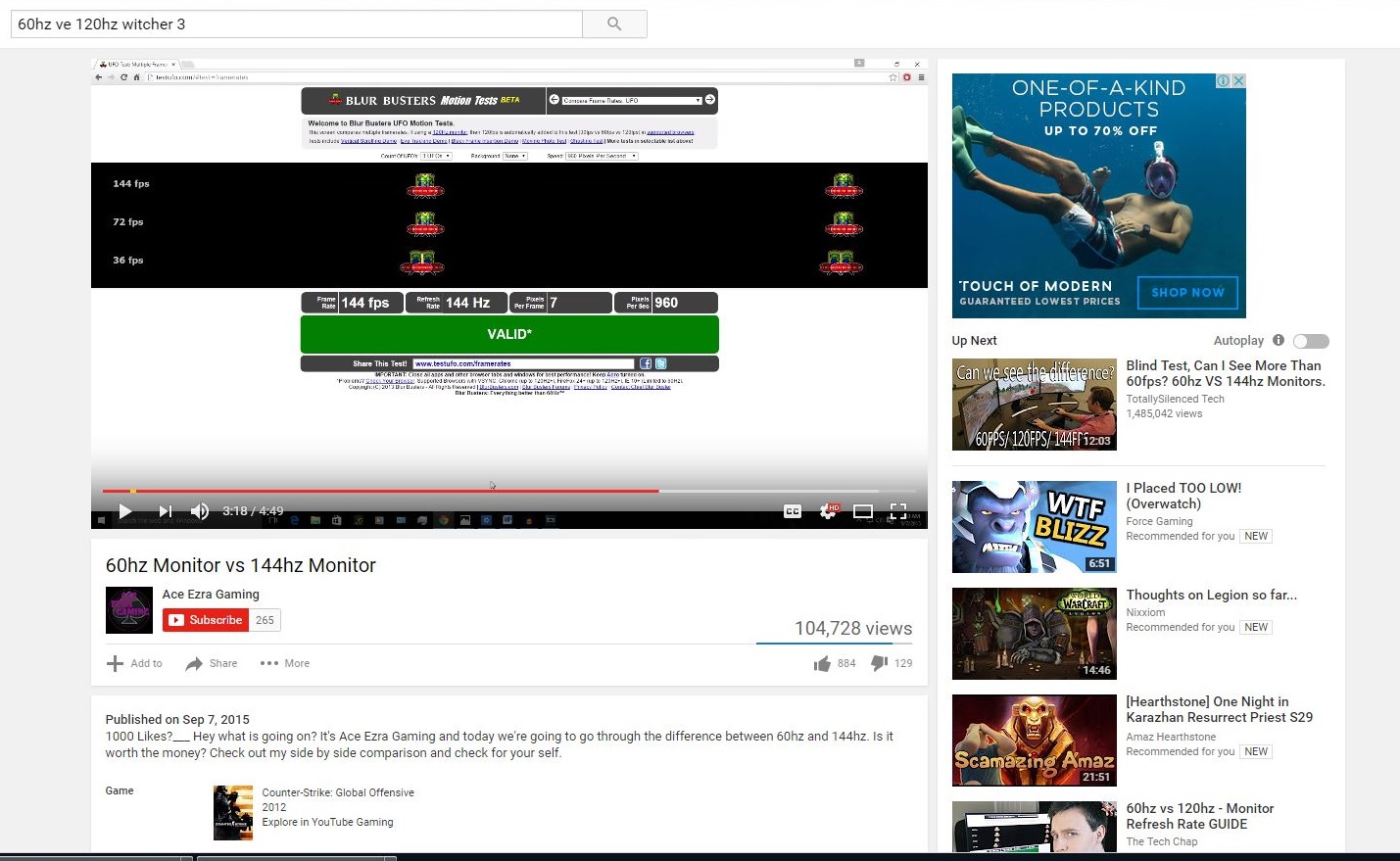1400x861 pixels.
Task: Seek on the red video progress bar
Action: click(x=380, y=491)
